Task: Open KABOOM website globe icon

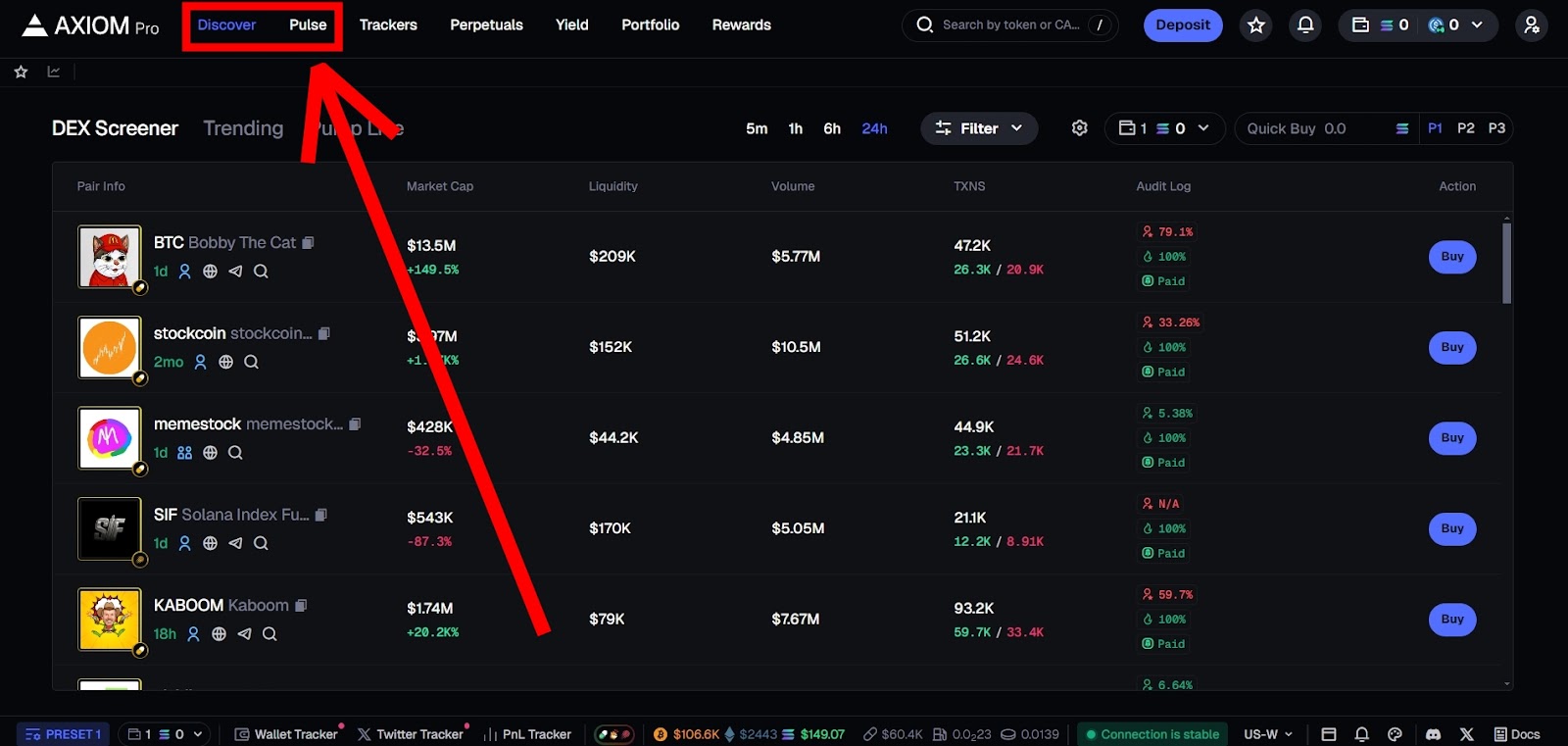Action: [x=219, y=634]
